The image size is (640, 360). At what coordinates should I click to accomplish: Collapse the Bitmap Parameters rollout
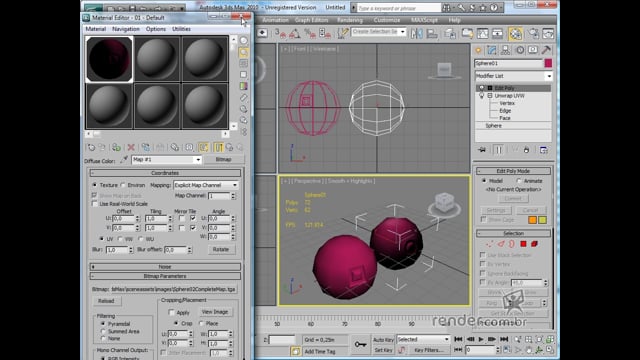[x=165, y=276]
